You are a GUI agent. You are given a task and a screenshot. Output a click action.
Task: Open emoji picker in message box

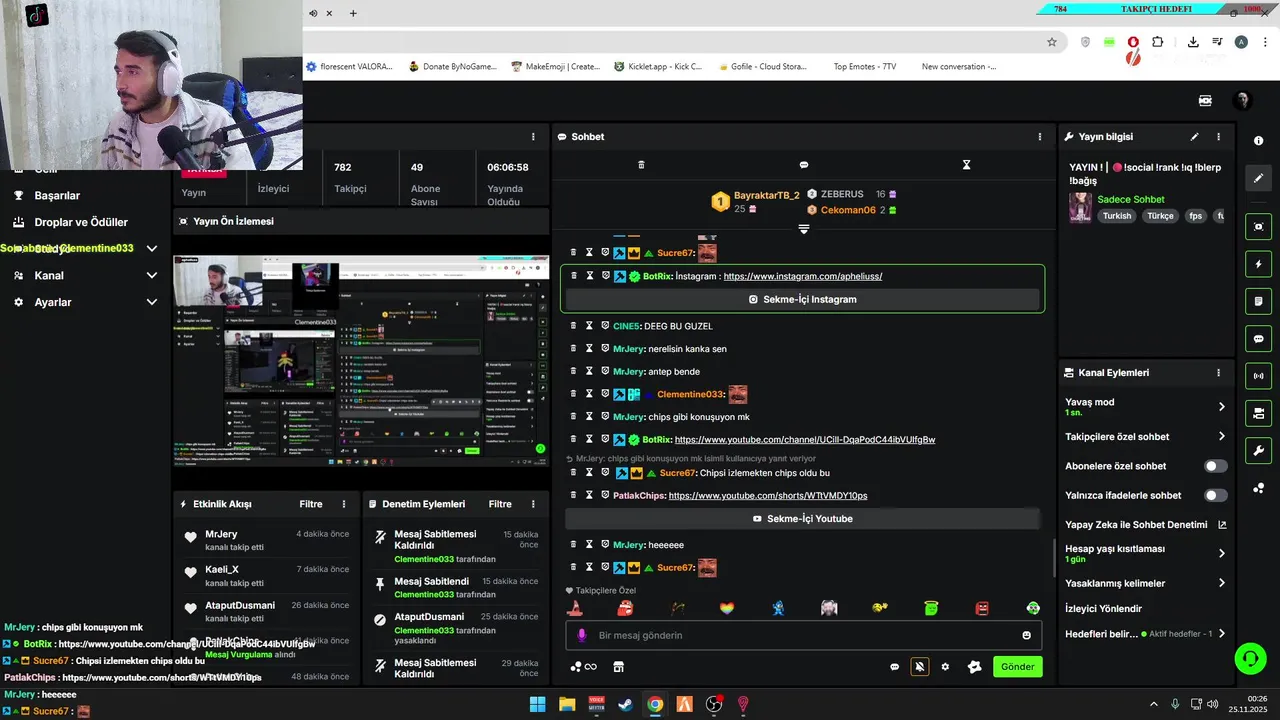1026,635
